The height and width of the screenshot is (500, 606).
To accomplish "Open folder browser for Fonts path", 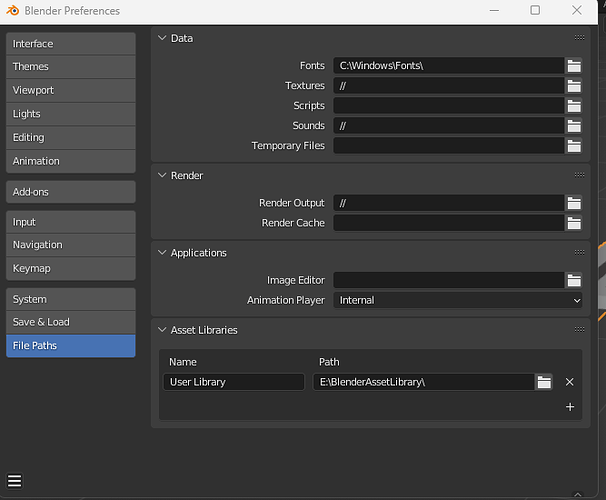I will tap(574, 66).
